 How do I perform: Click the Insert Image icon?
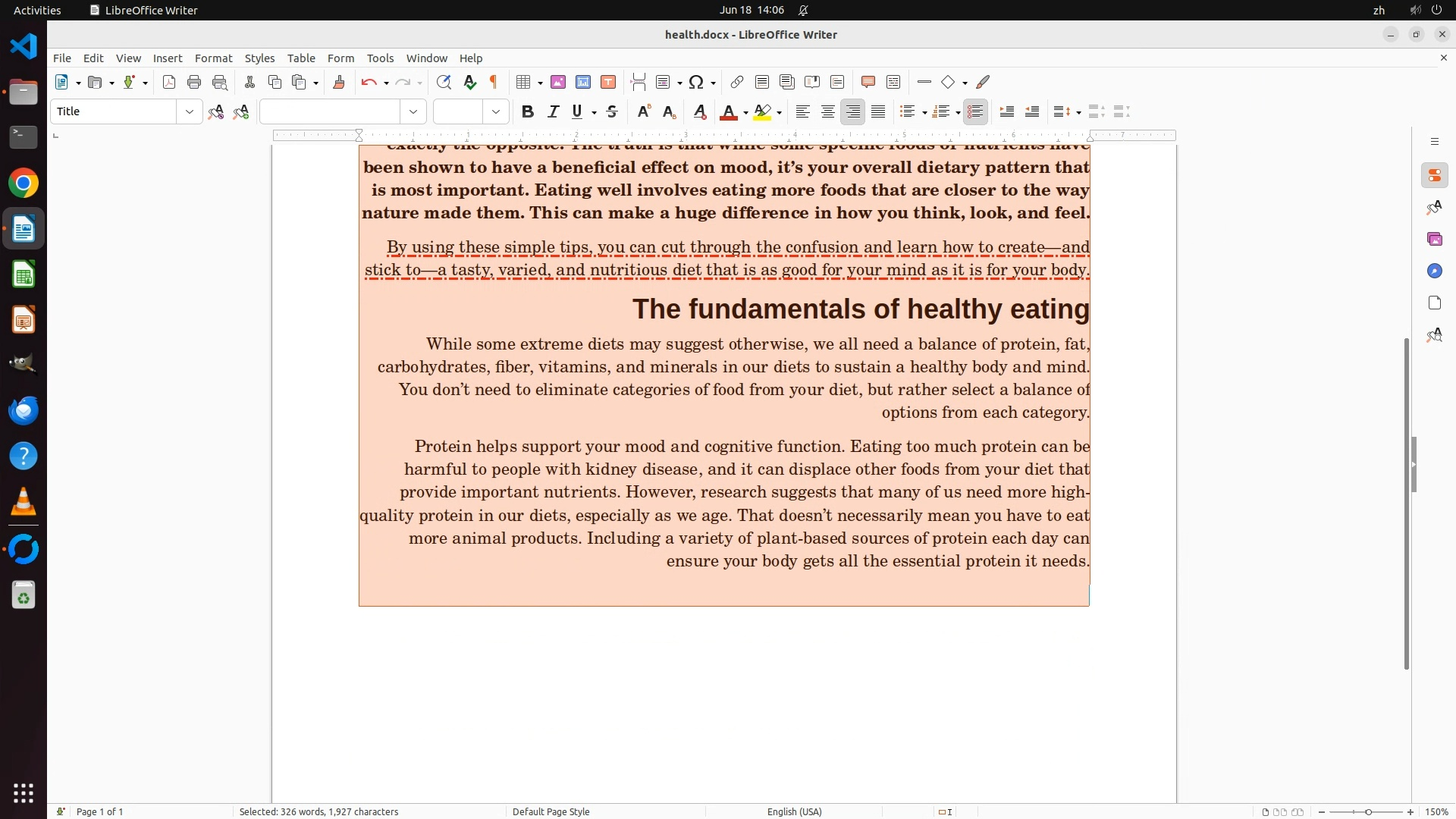pyautogui.click(x=558, y=83)
